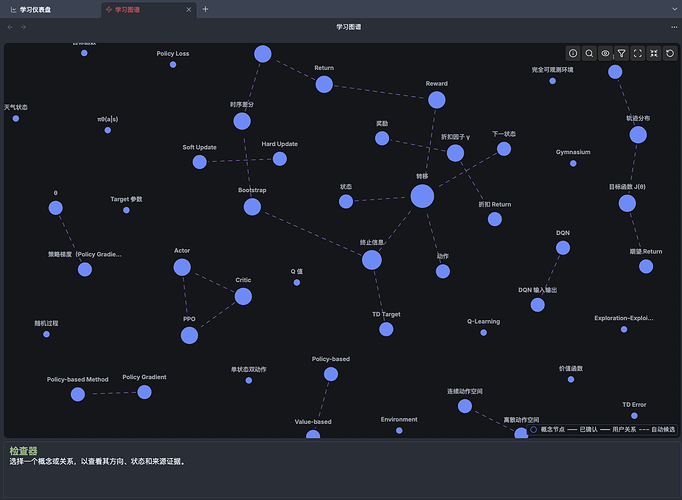Screen dimensions: 682x500
Task: Select the Soft Update node
Action: tap(200, 162)
